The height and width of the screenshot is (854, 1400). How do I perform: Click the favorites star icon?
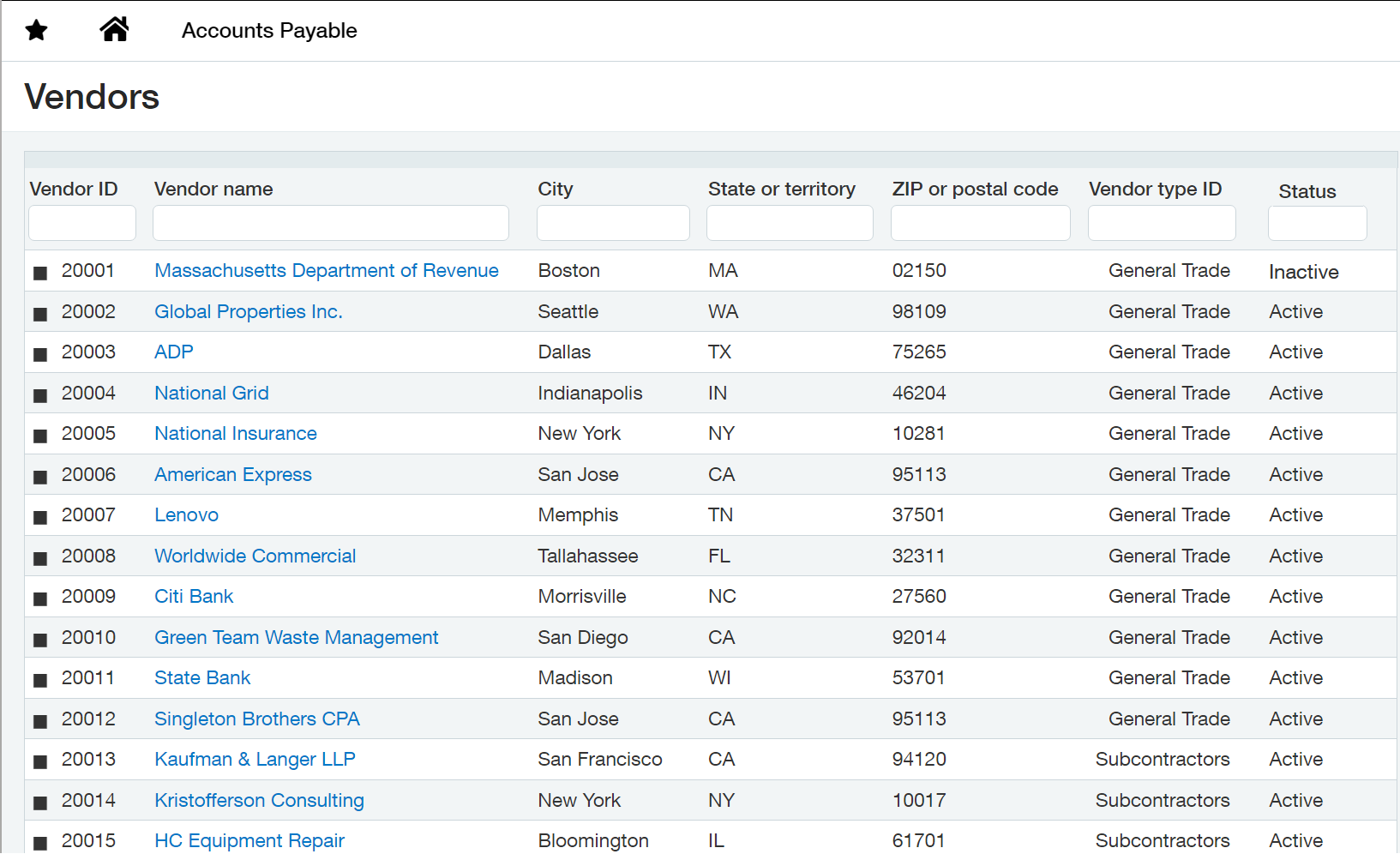click(x=36, y=31)
